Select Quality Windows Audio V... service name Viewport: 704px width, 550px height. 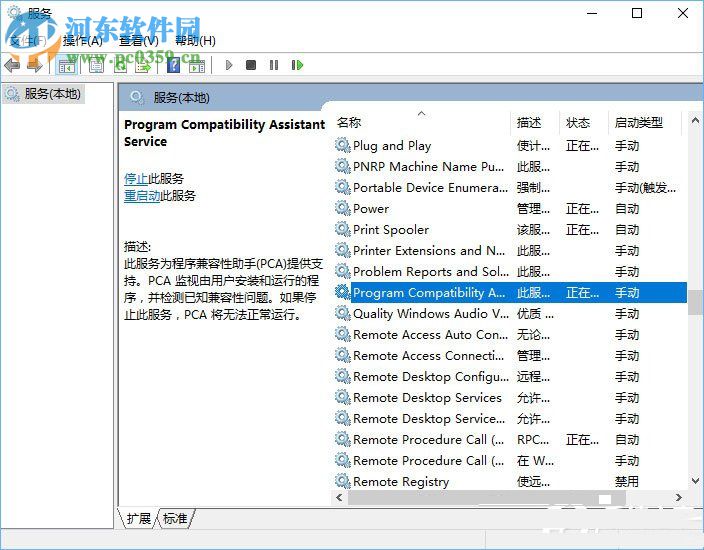point(431,314)
